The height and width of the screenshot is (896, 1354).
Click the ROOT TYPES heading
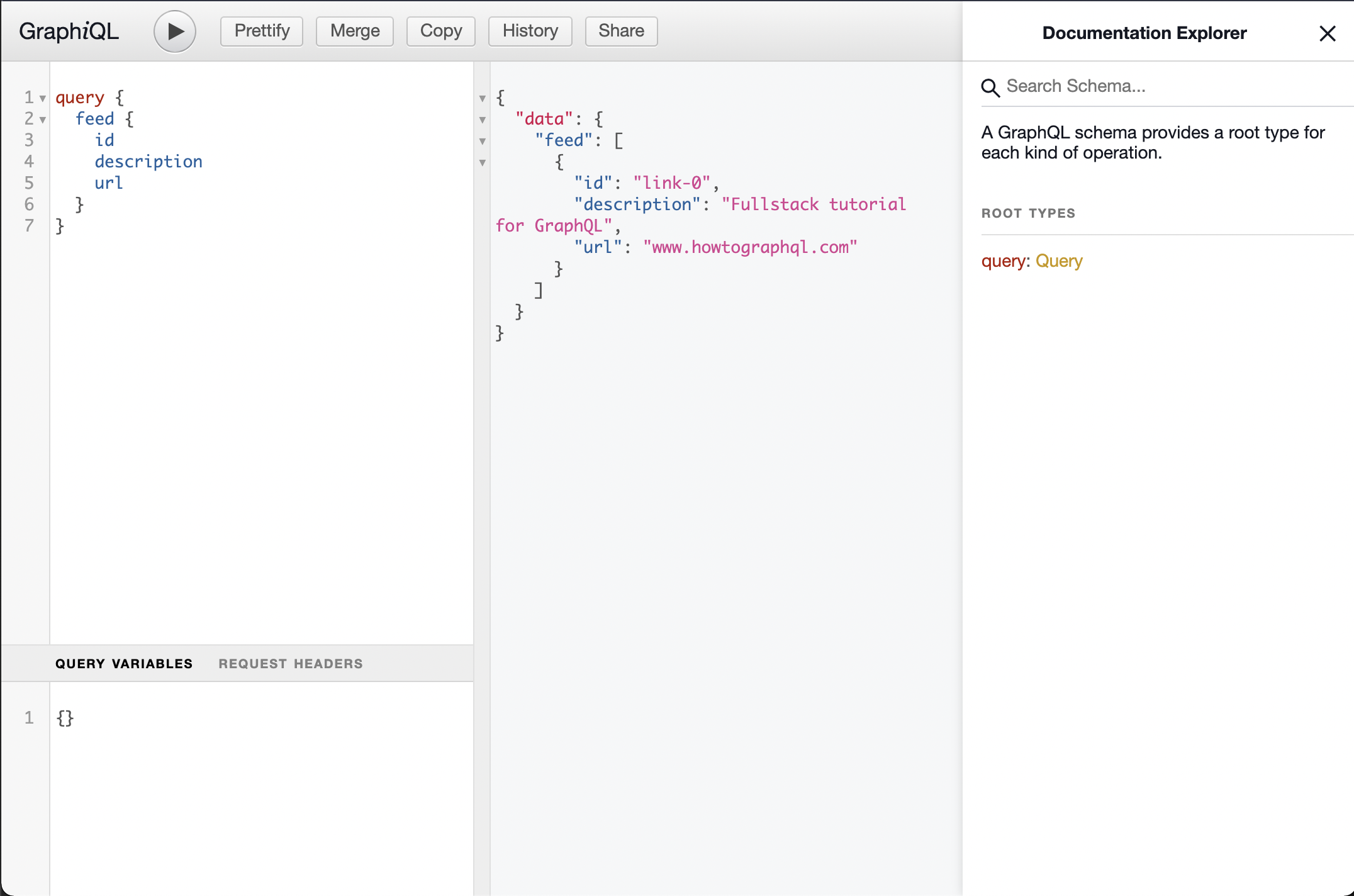point(1028,213)
